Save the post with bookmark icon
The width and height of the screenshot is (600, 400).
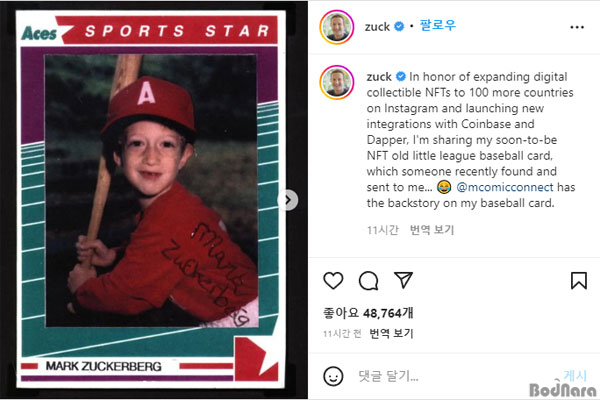[579, 281]
